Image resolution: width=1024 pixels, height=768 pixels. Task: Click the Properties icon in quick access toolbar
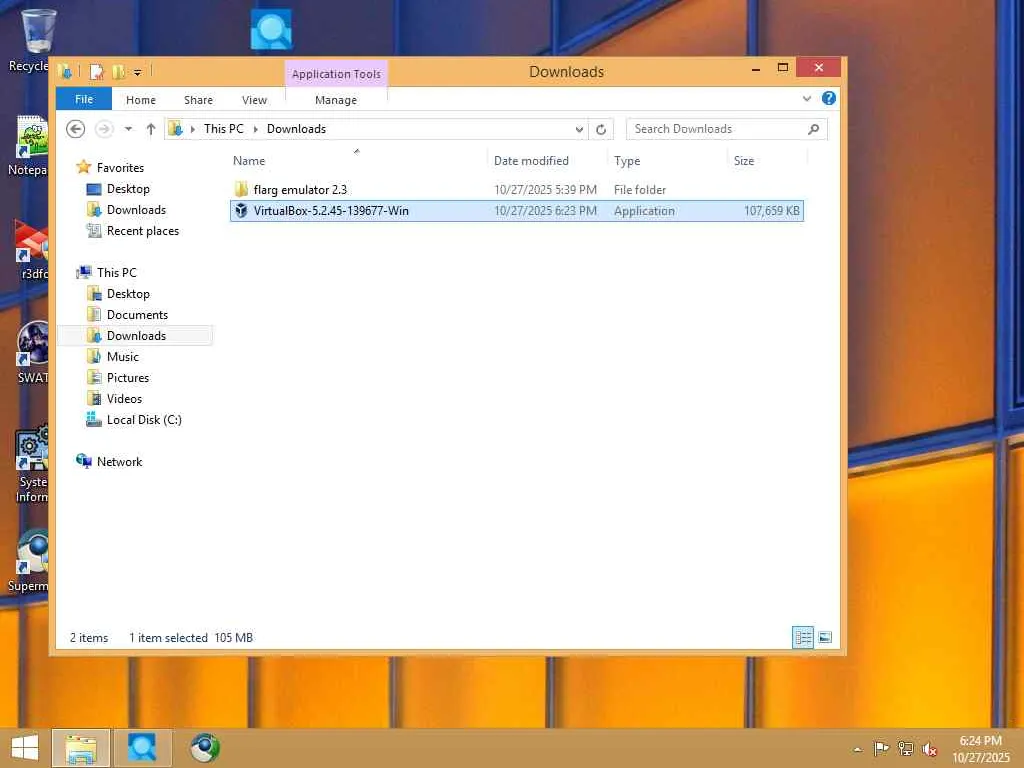97,72
